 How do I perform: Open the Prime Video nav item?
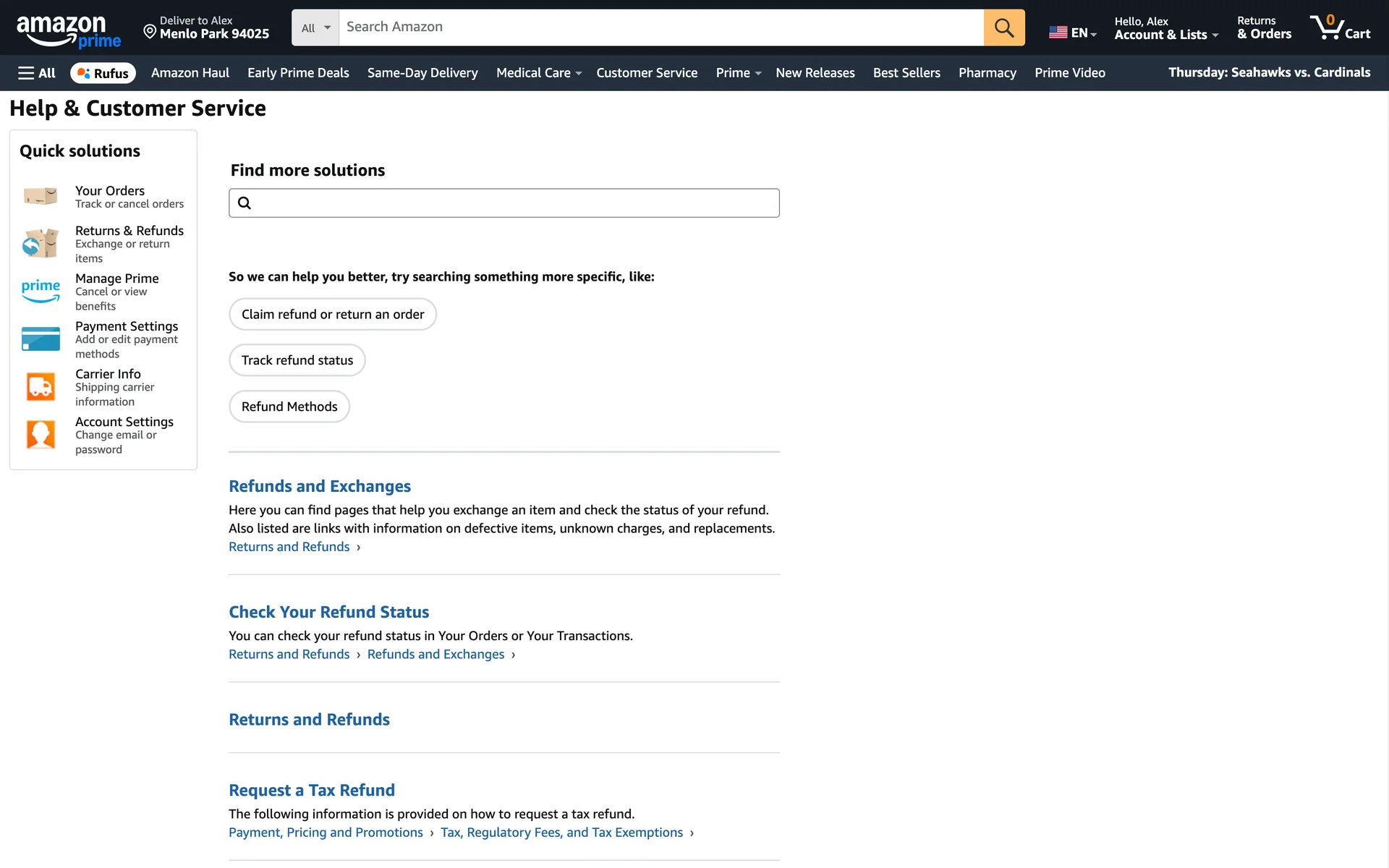(1069, 73)
